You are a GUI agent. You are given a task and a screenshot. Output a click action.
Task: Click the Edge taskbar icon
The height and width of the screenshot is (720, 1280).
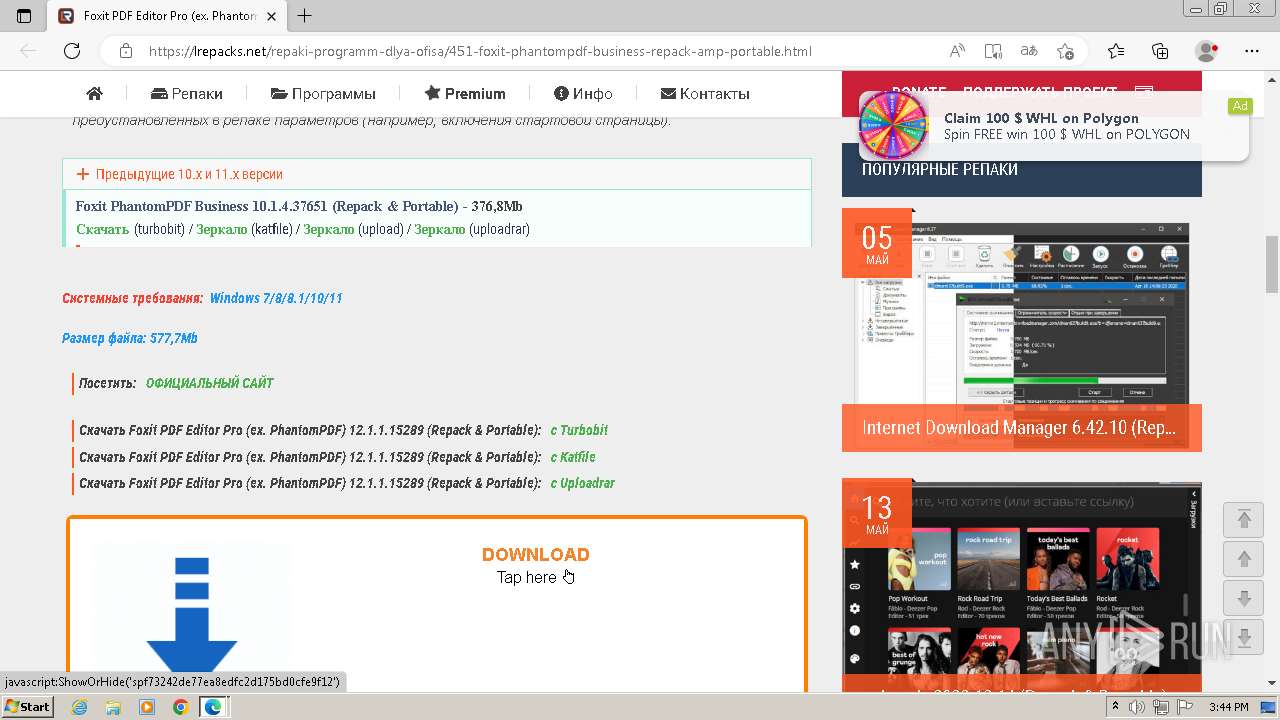(x=214, y=707)
